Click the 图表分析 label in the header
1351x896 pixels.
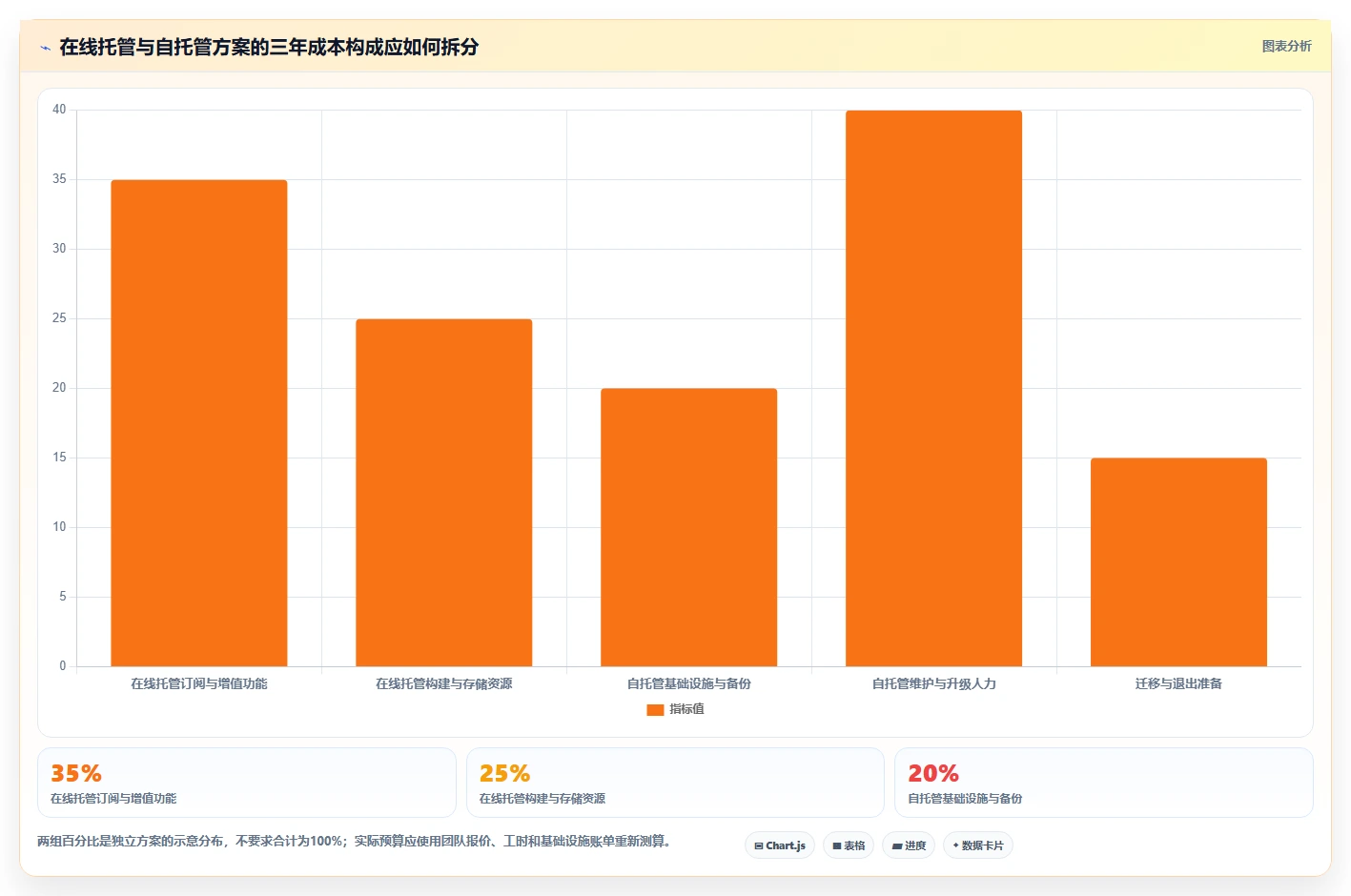1286,46
